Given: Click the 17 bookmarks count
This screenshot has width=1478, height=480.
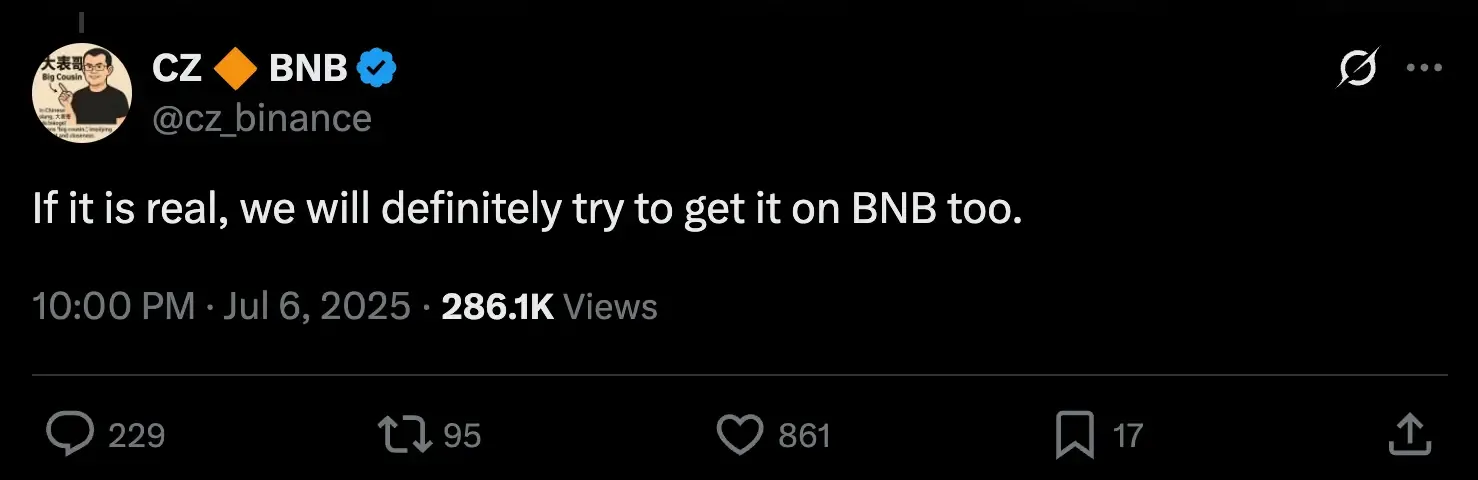Looking at the screenshot, I should point(1128,436).
